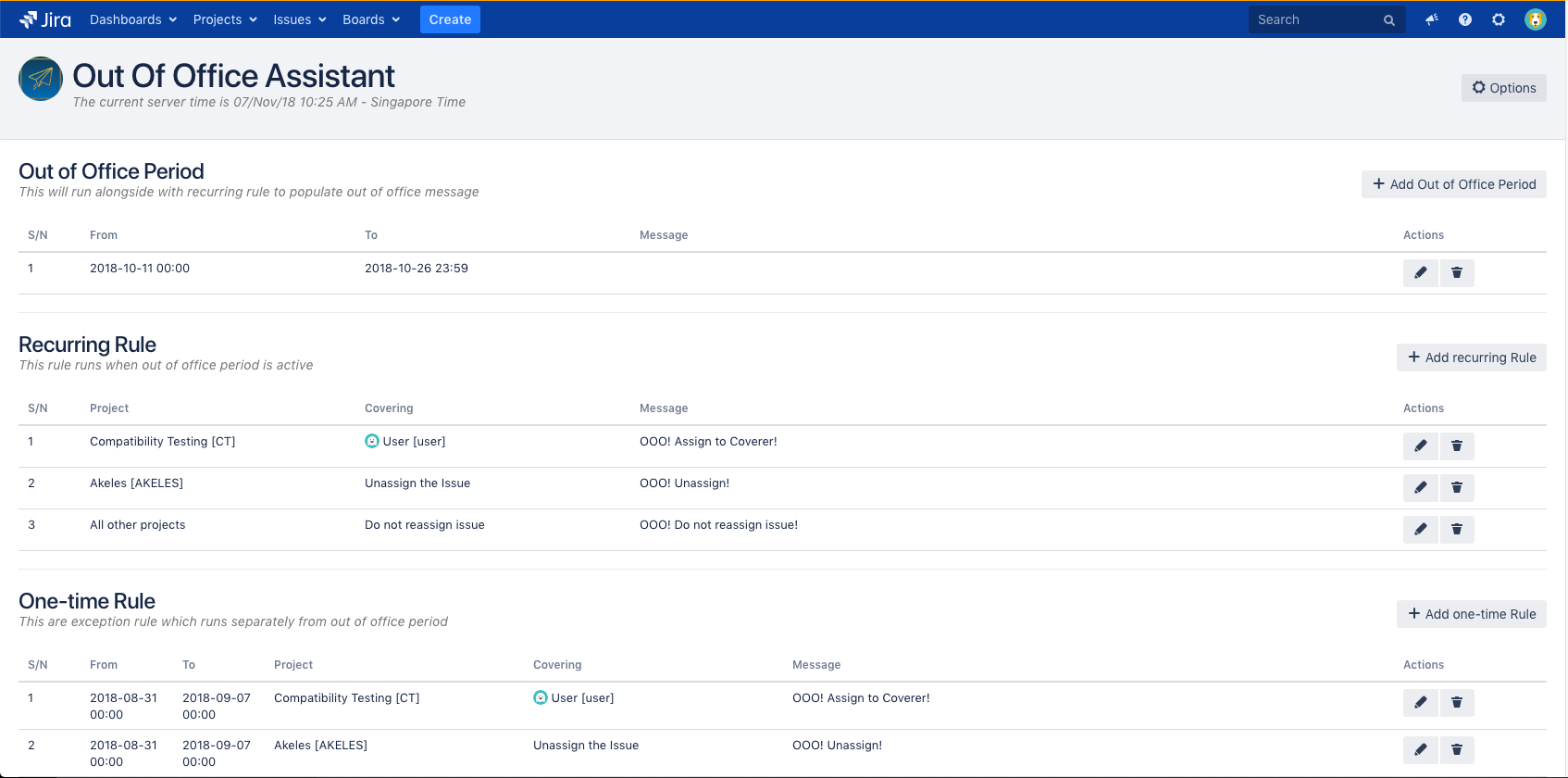Go to Jira home via logo
Viewport: 1568px width, 778px height.
coord(45,19)
